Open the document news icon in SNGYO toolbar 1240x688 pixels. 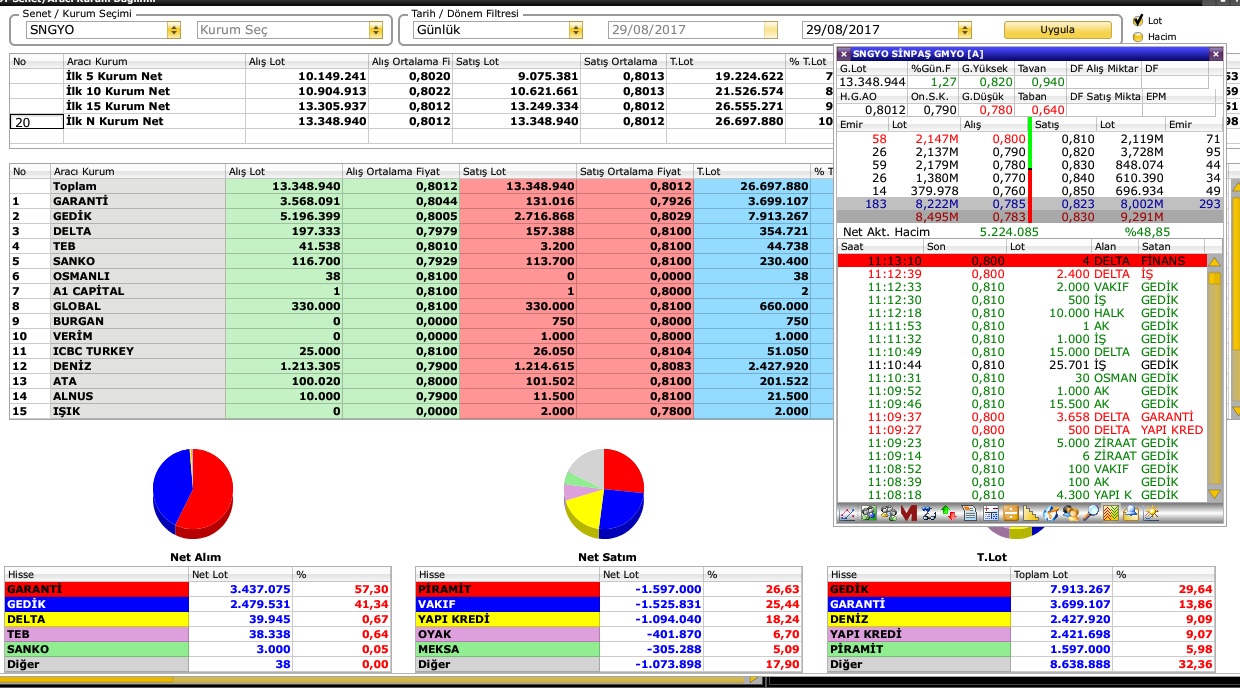970,514
